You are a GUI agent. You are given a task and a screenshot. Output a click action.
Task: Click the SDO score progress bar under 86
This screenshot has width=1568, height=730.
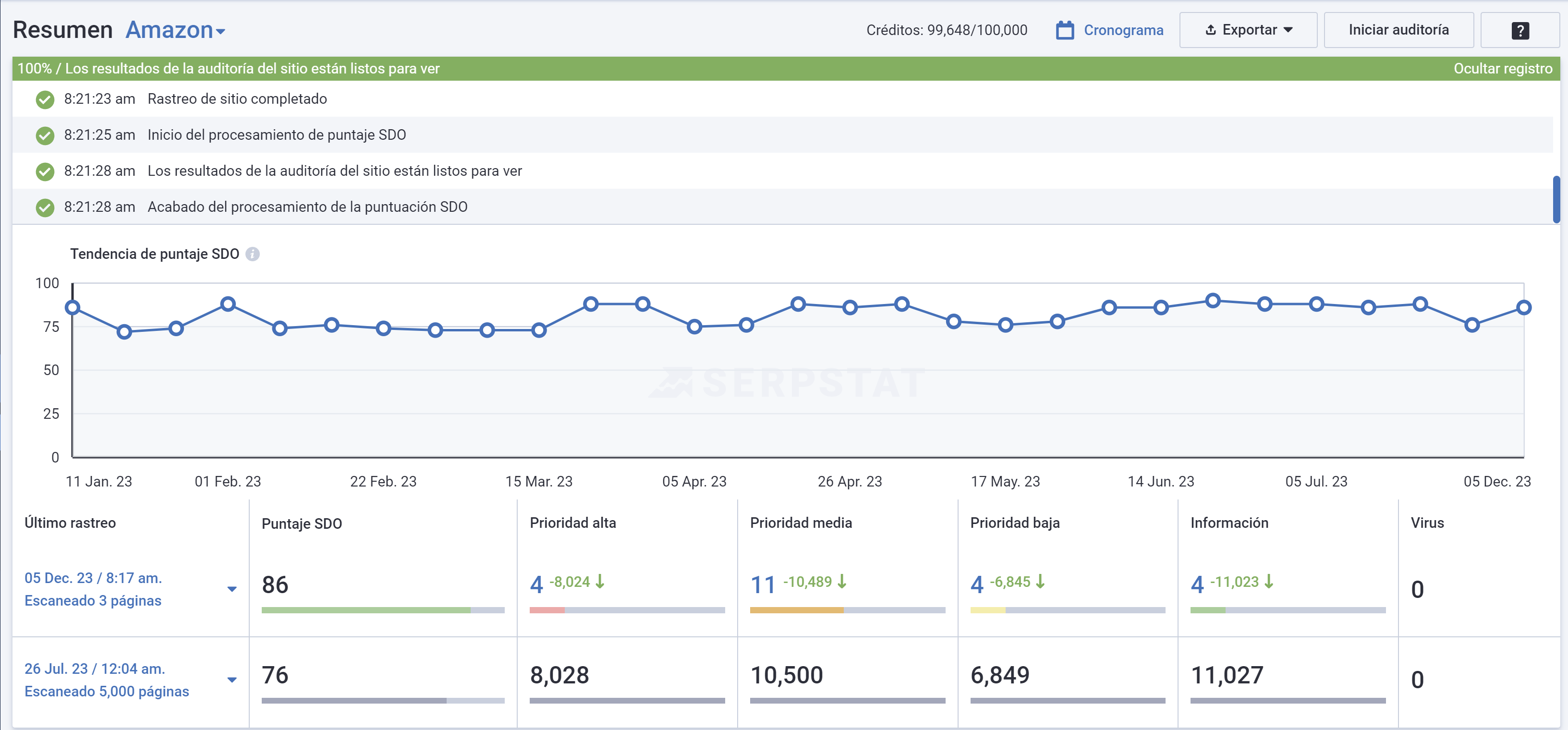pos(382,610)
